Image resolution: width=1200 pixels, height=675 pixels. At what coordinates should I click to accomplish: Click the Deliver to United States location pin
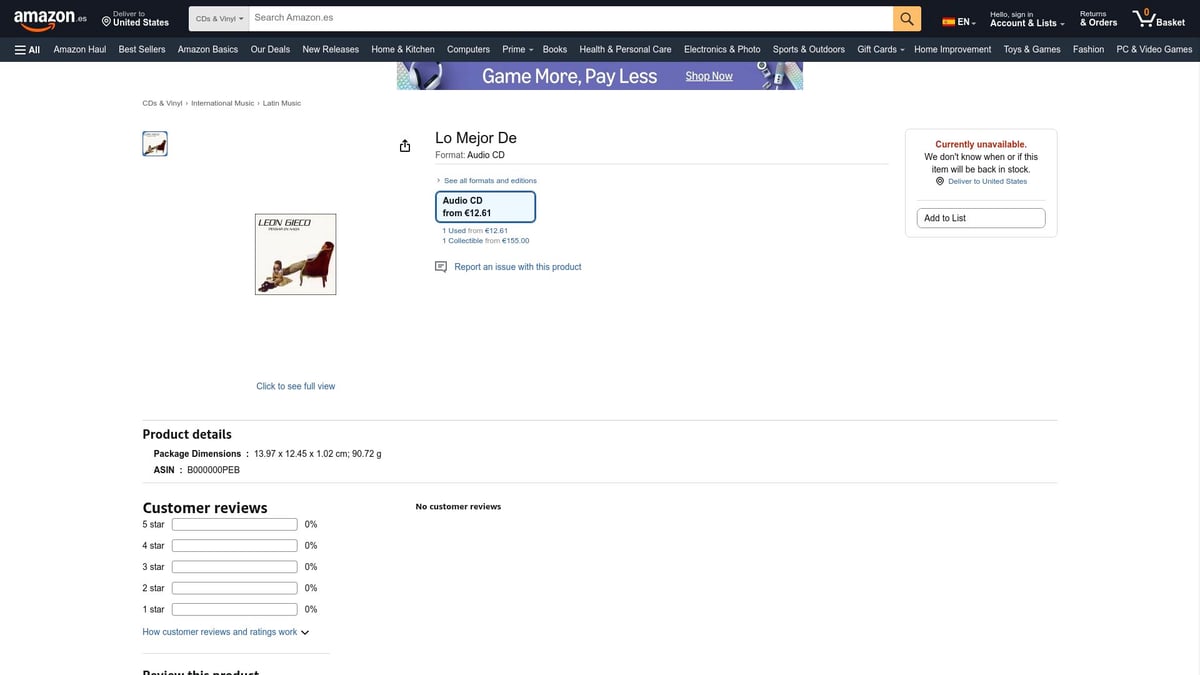pyautogui.click(x=106, y=21)
